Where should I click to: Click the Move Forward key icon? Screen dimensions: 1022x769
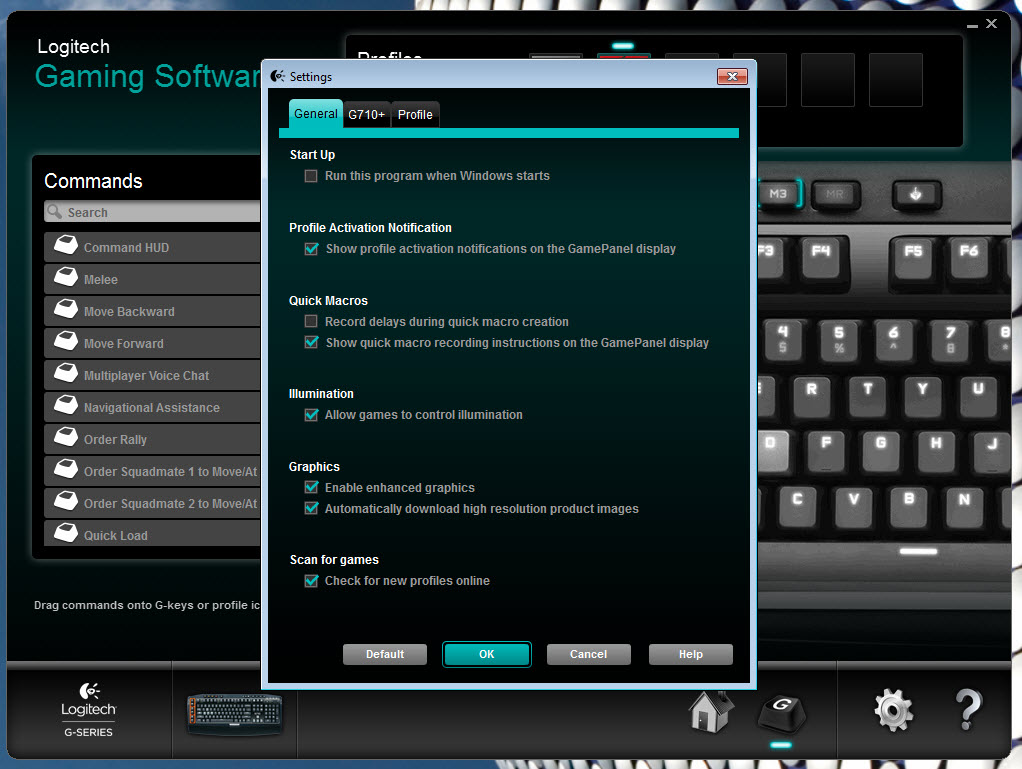pos(66,341)
